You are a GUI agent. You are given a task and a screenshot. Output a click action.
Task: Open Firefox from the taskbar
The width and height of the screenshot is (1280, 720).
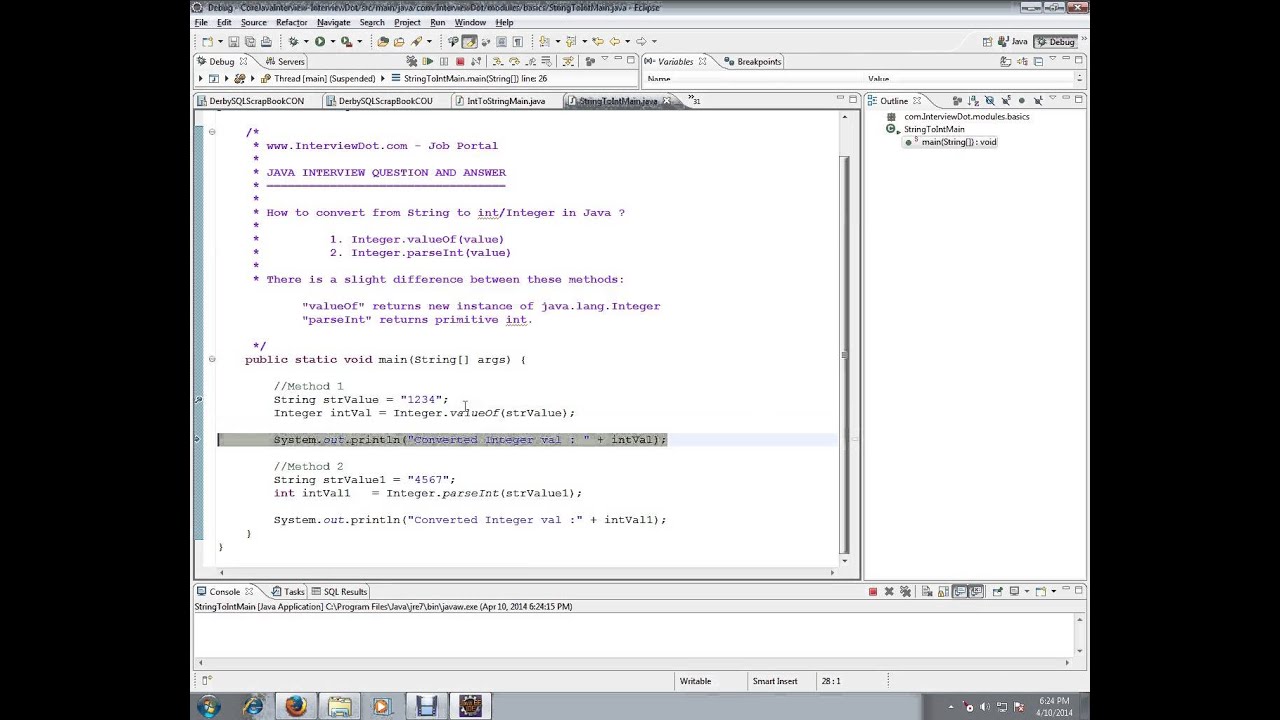pyautogui.click(x=295, y=707)
